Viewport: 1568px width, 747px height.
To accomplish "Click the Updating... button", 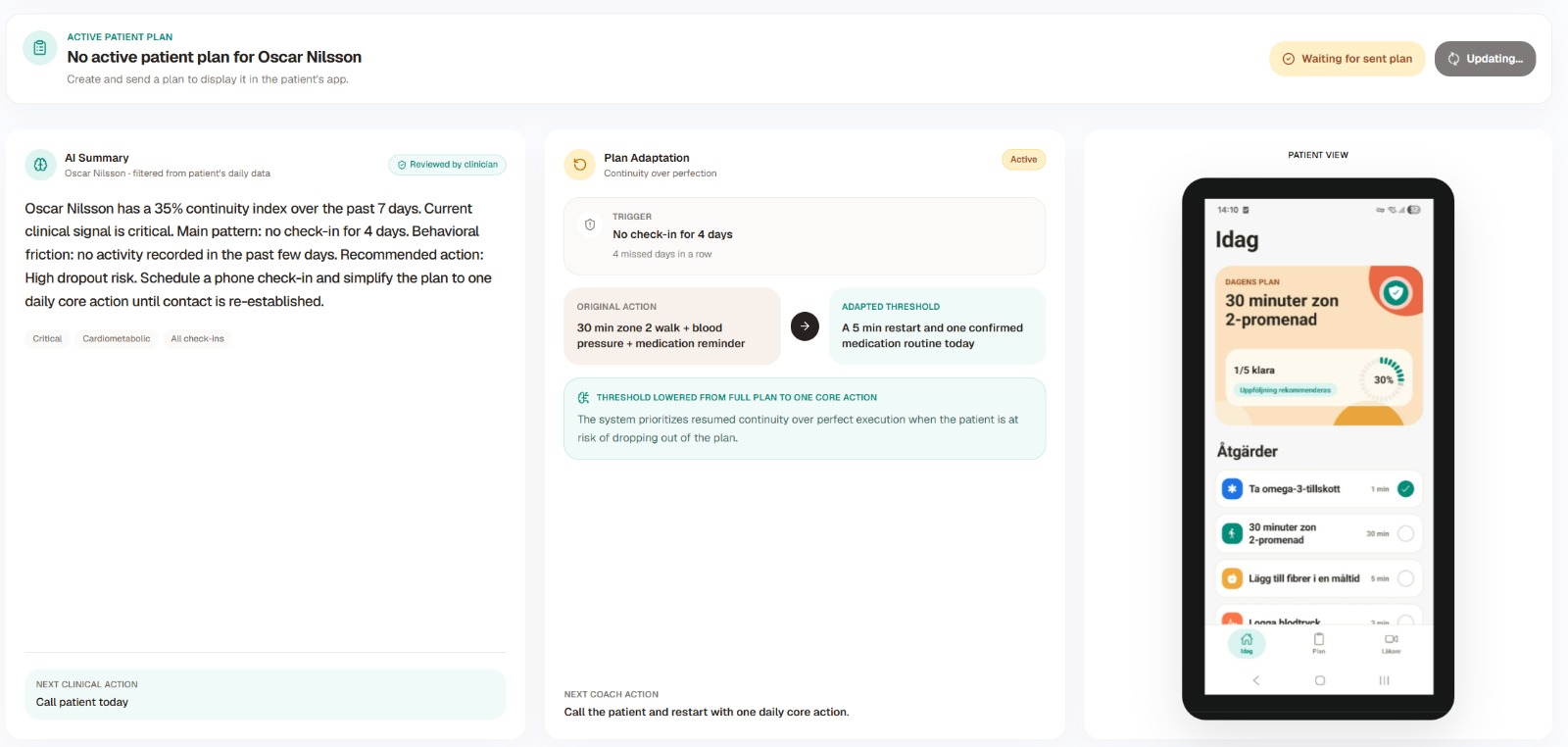I will [x=1485, y=59].
